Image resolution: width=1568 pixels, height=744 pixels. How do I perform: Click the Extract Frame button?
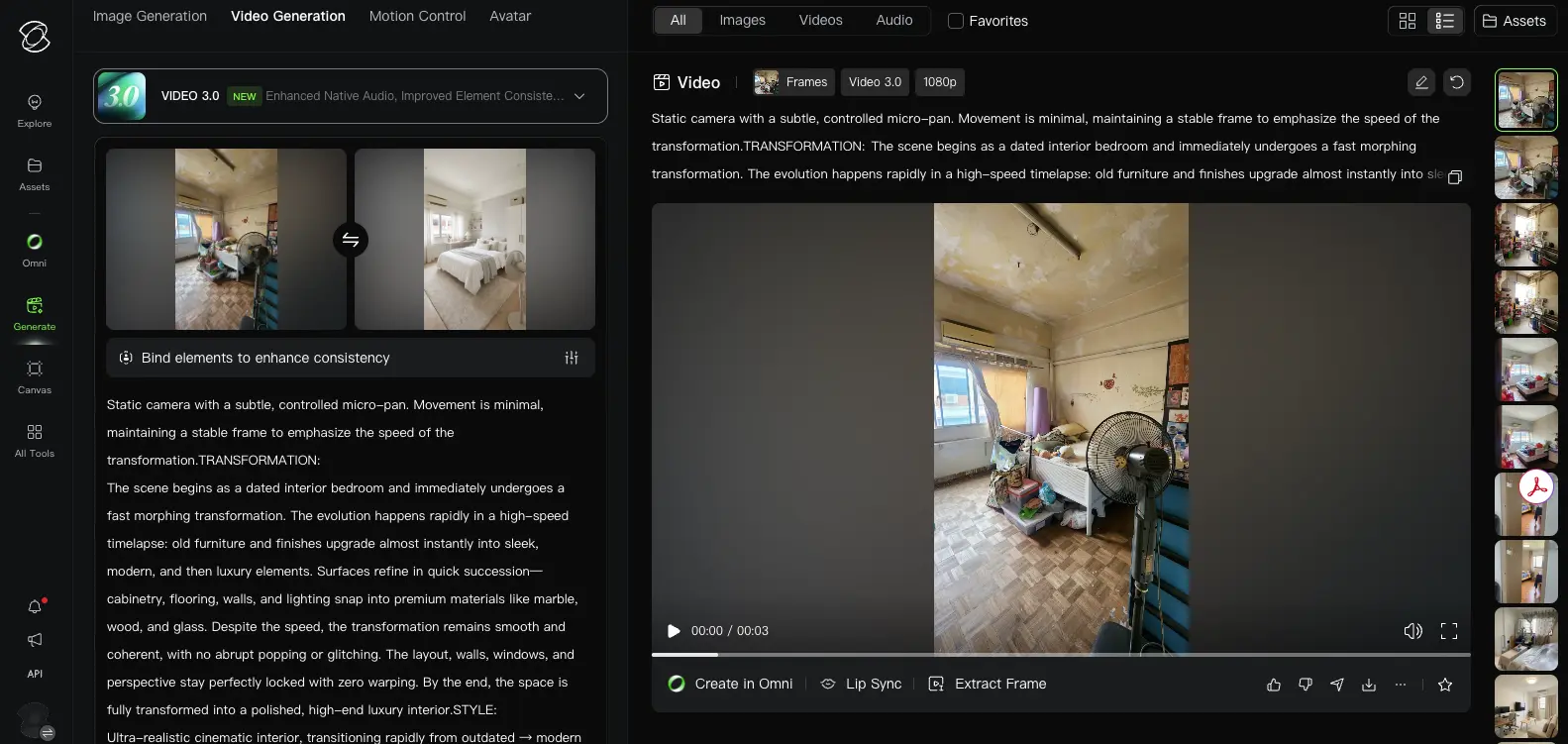[988, 684]
